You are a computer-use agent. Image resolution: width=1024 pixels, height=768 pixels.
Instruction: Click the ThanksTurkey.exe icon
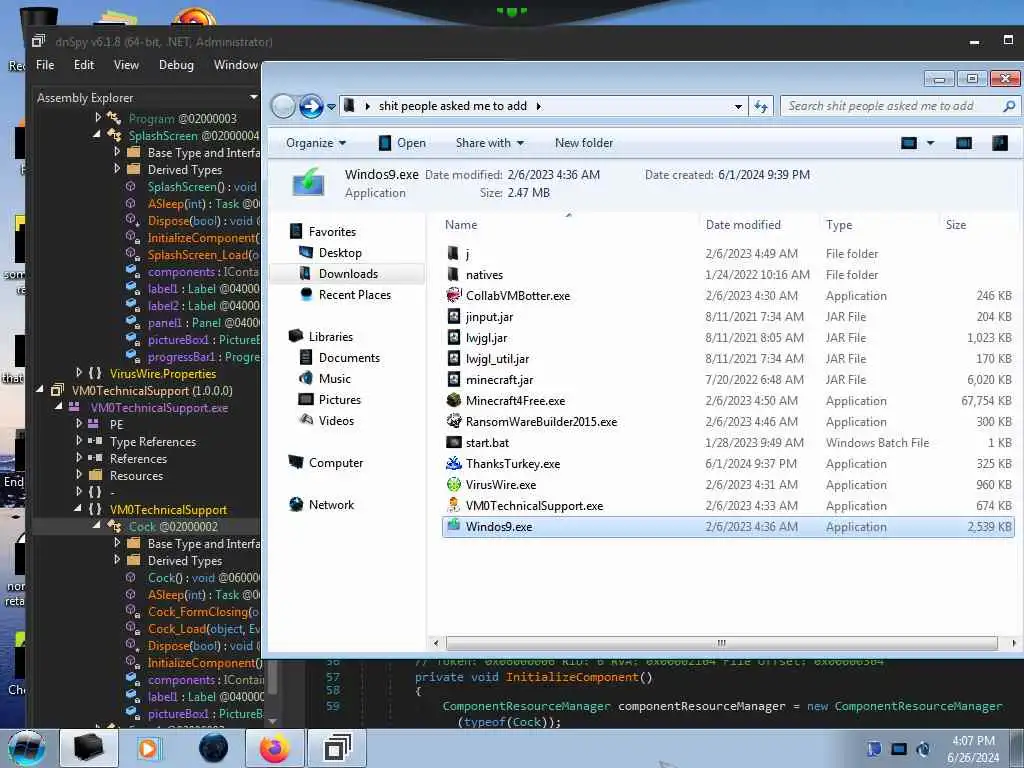(454, 464)
